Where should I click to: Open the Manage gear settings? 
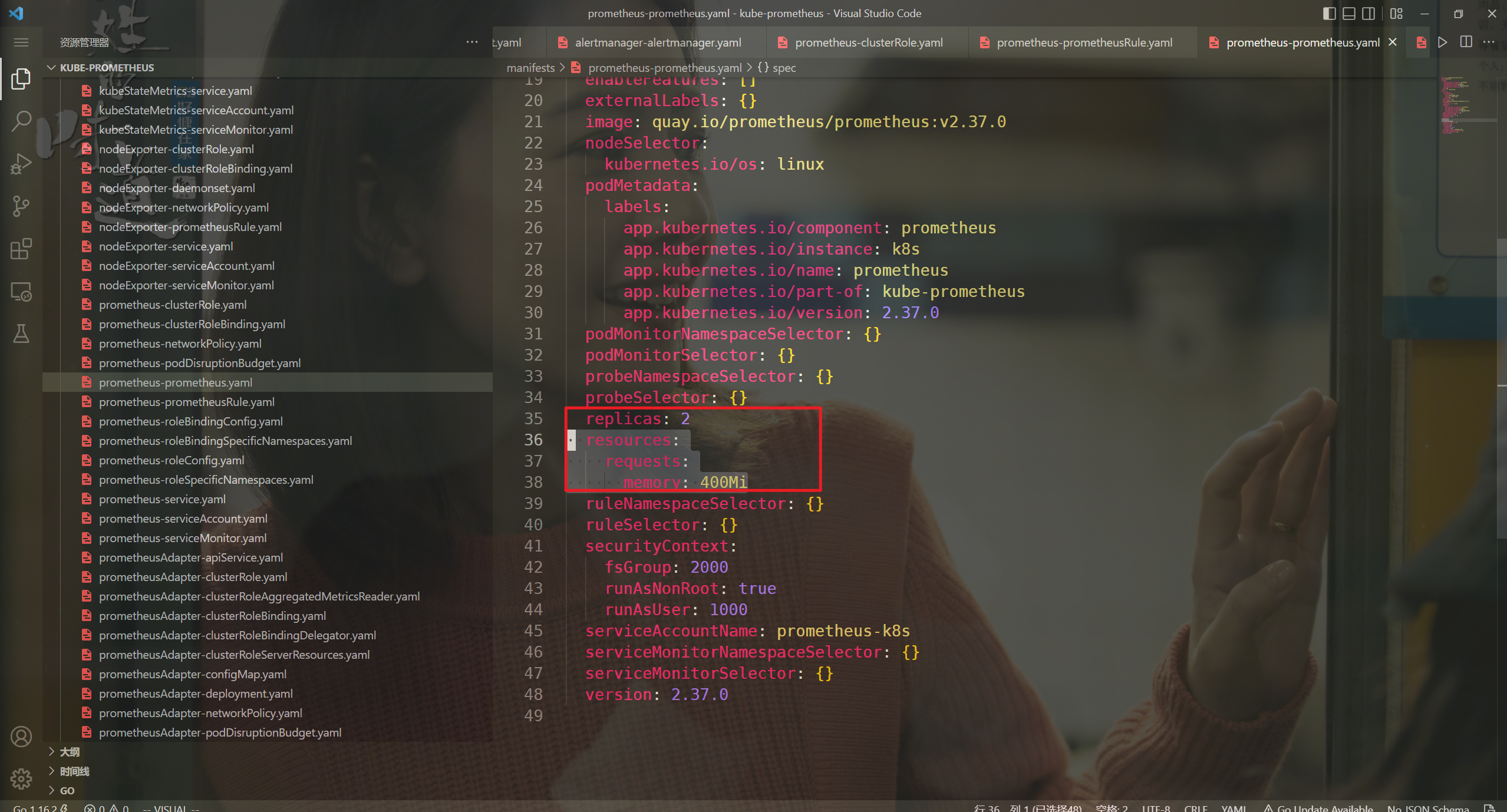(x=21, y=779)
